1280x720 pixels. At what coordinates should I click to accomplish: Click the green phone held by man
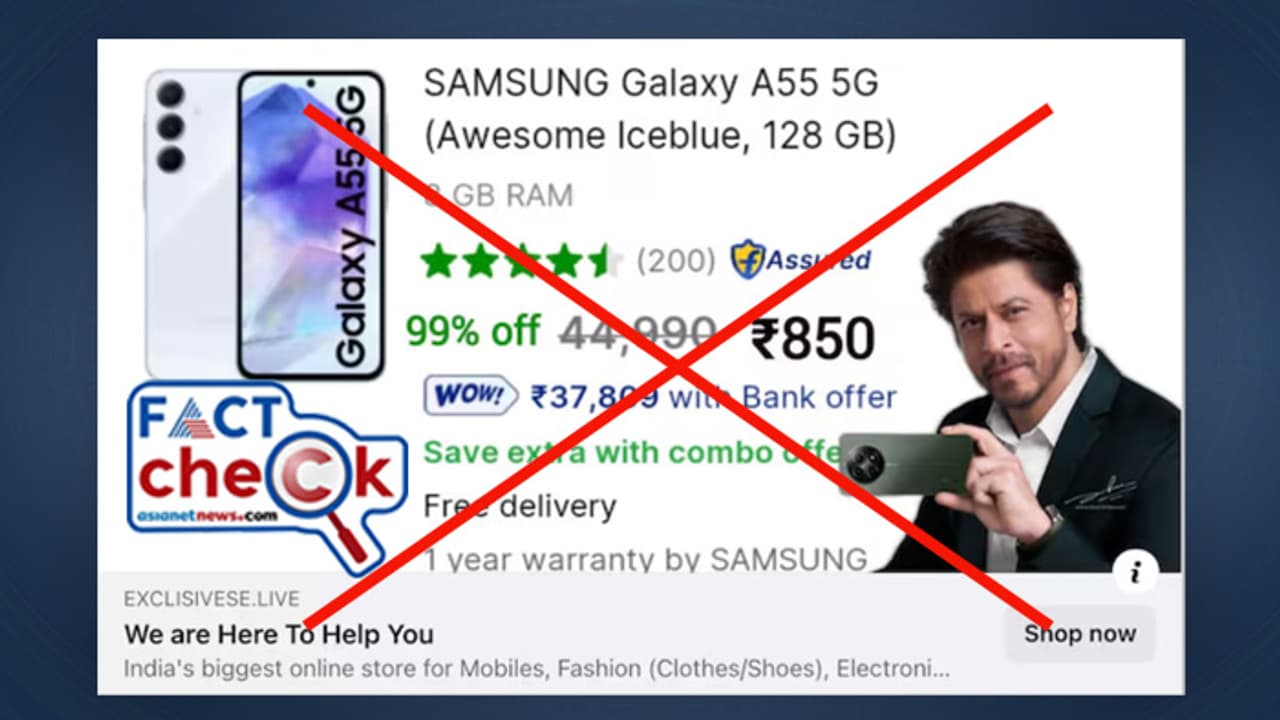pos(906,462)
